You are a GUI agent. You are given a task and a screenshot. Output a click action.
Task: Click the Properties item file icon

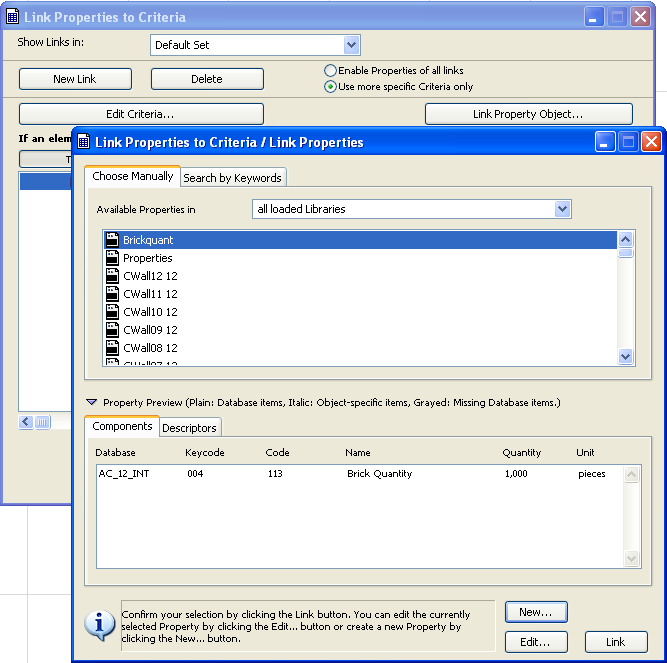tap(112, 258)
